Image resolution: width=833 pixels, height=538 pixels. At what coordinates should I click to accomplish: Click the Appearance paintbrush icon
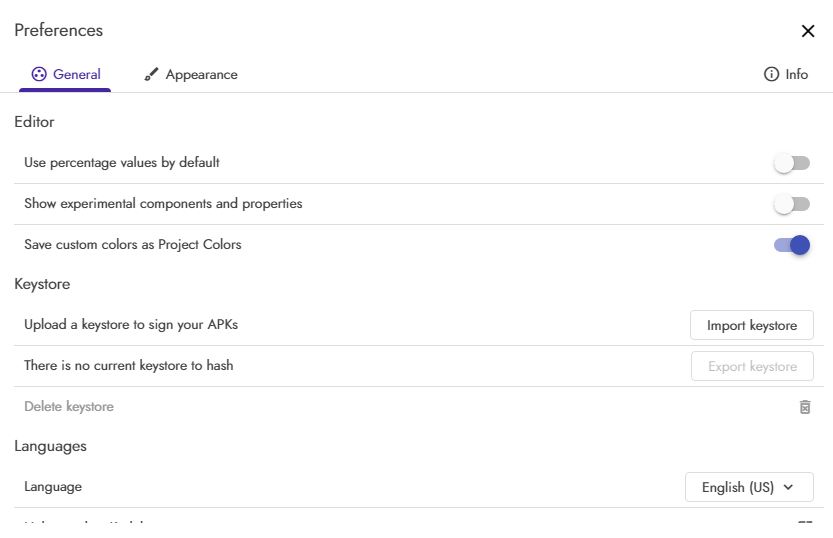coord(151,74)
